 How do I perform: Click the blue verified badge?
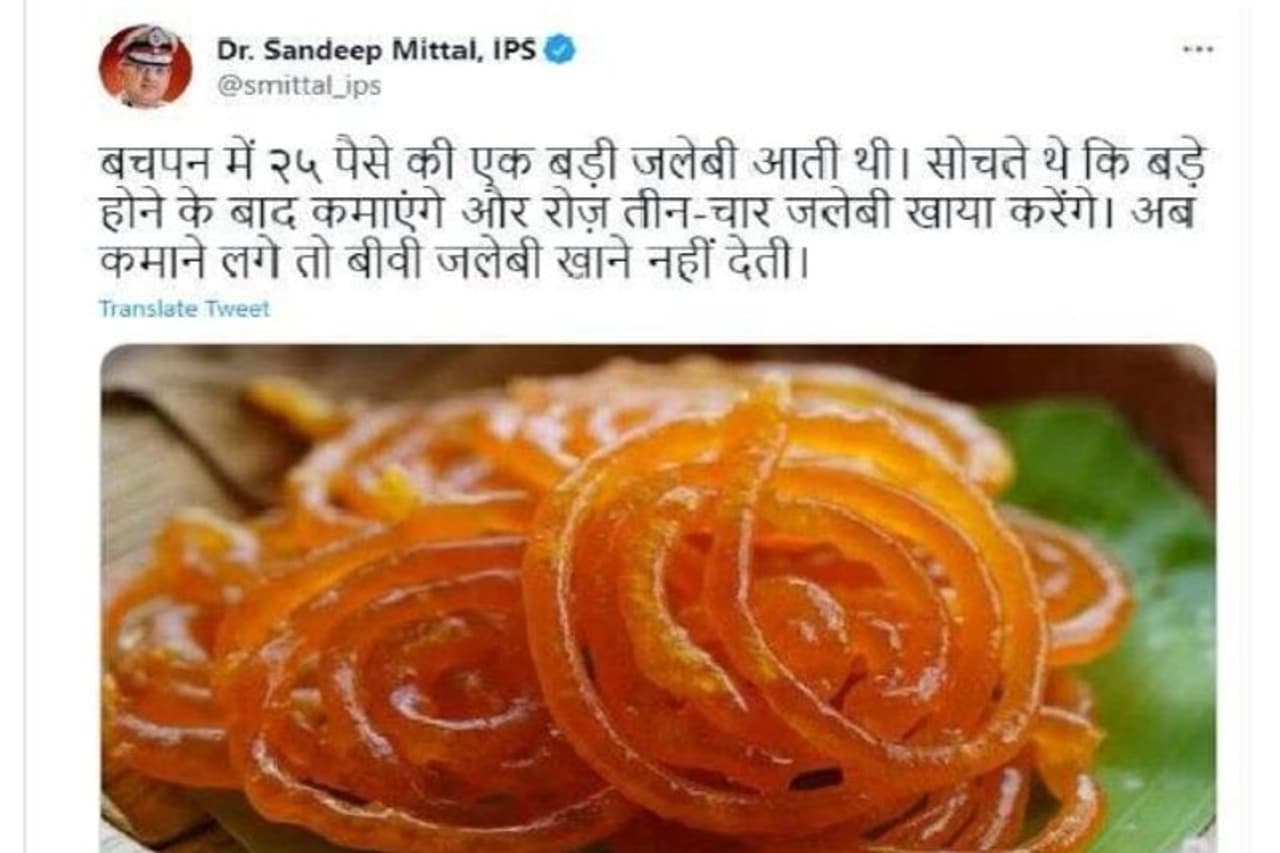tap(560, 49)
